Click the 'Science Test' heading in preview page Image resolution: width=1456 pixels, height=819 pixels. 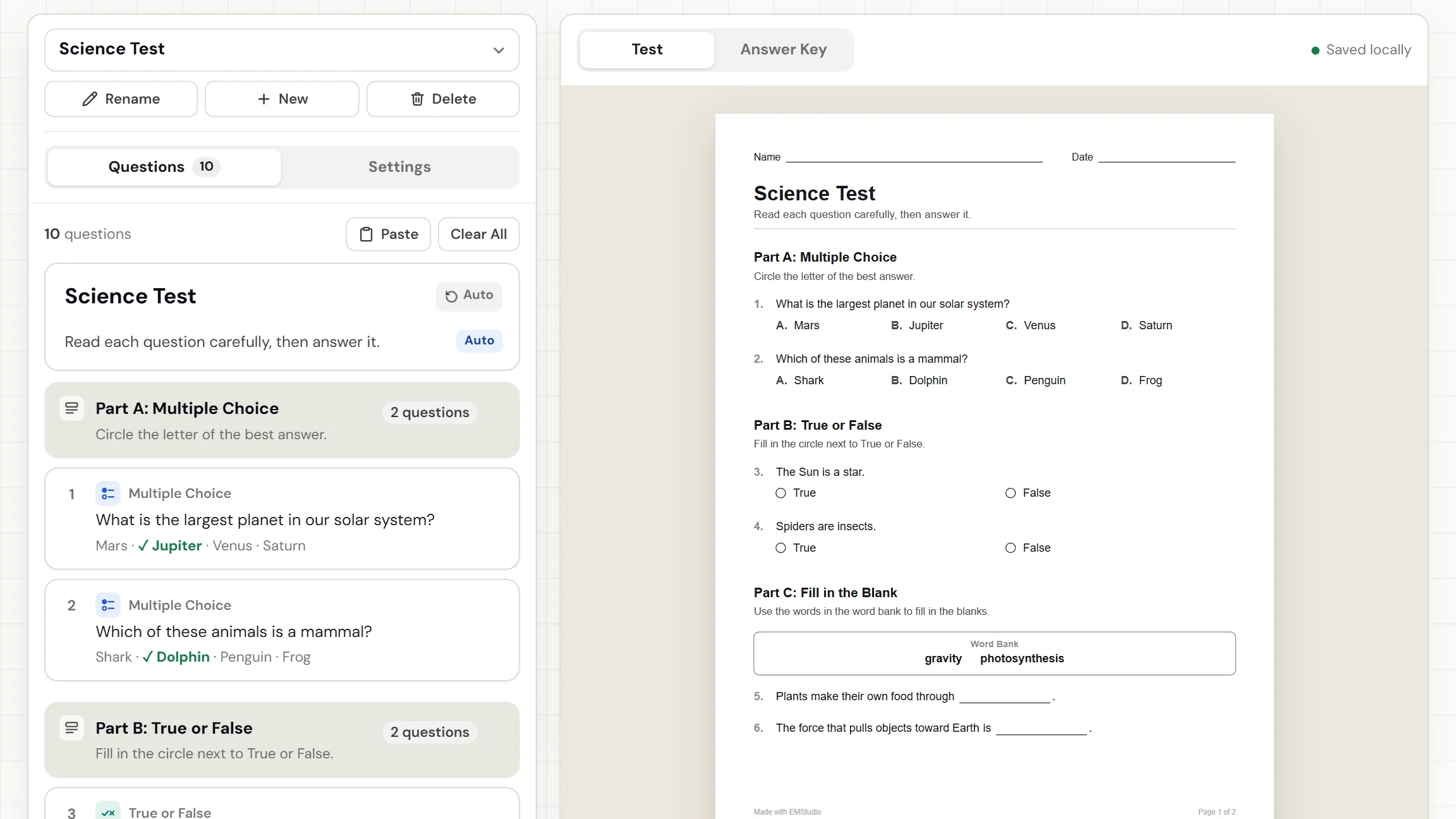[x=814, y=193]
